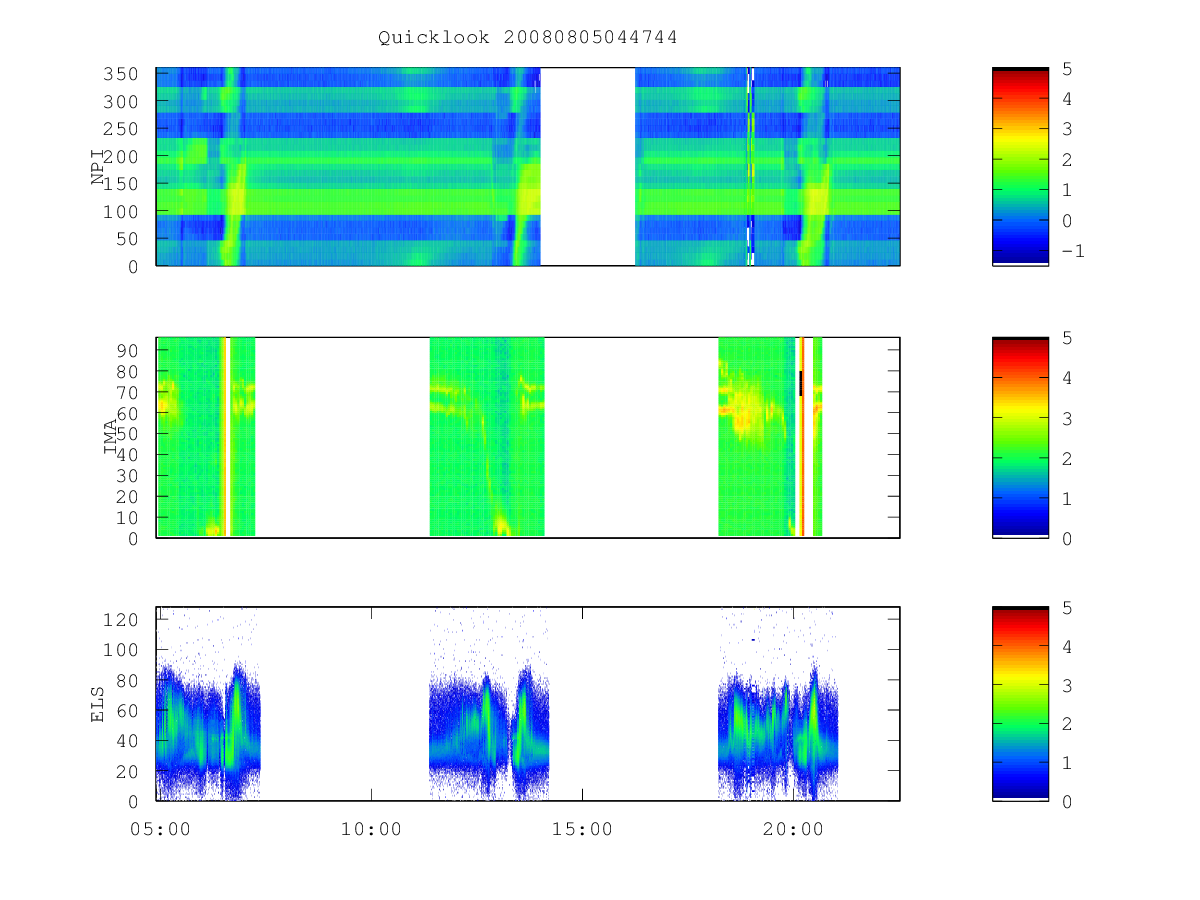The height and width of the screenshot is (900, 1200).
Task: Click the IMA y-axis label
Action: pos(110,437)
